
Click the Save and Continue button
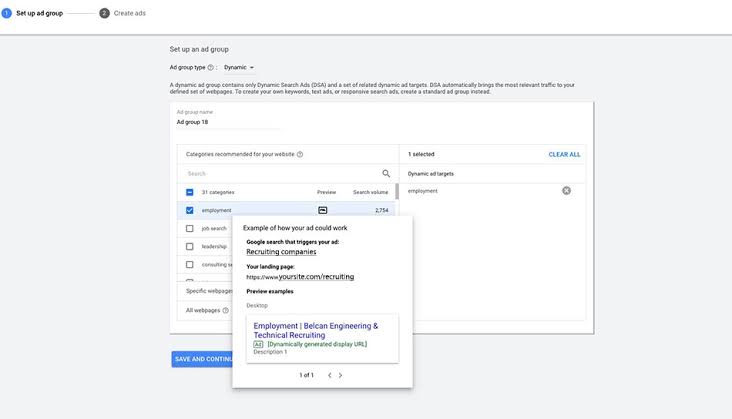pyautogui.click(x=202, y=359)
